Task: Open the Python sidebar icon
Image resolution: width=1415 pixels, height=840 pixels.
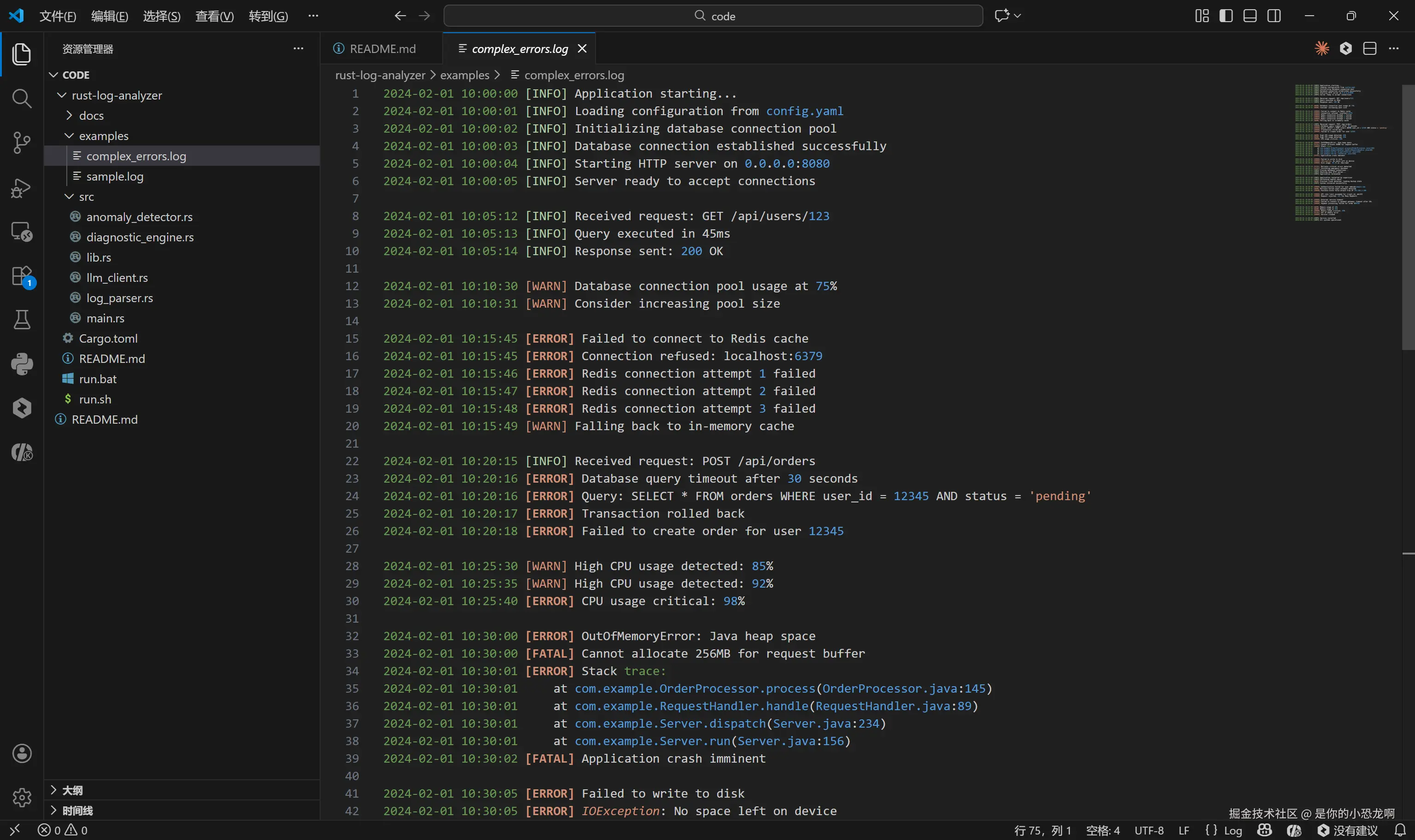Action: [22, 364]
